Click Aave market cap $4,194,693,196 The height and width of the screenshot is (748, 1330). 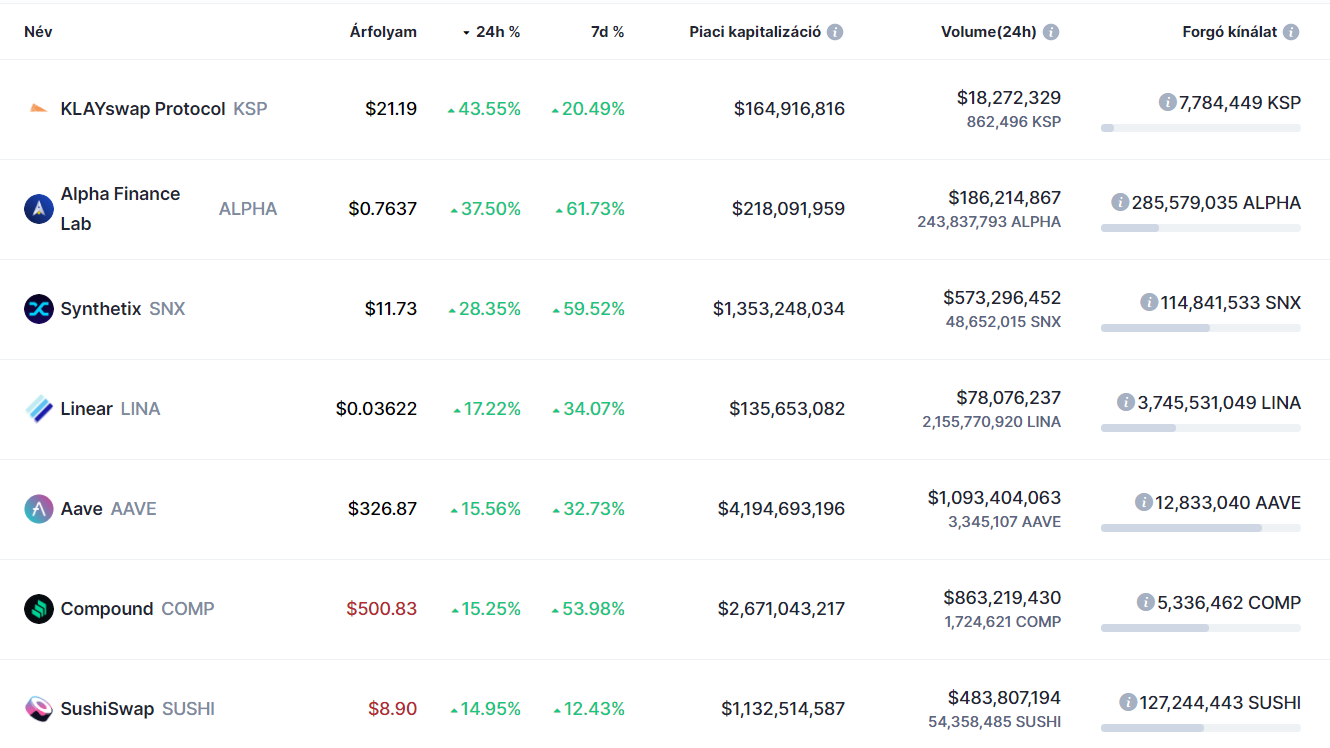point(781,509)
